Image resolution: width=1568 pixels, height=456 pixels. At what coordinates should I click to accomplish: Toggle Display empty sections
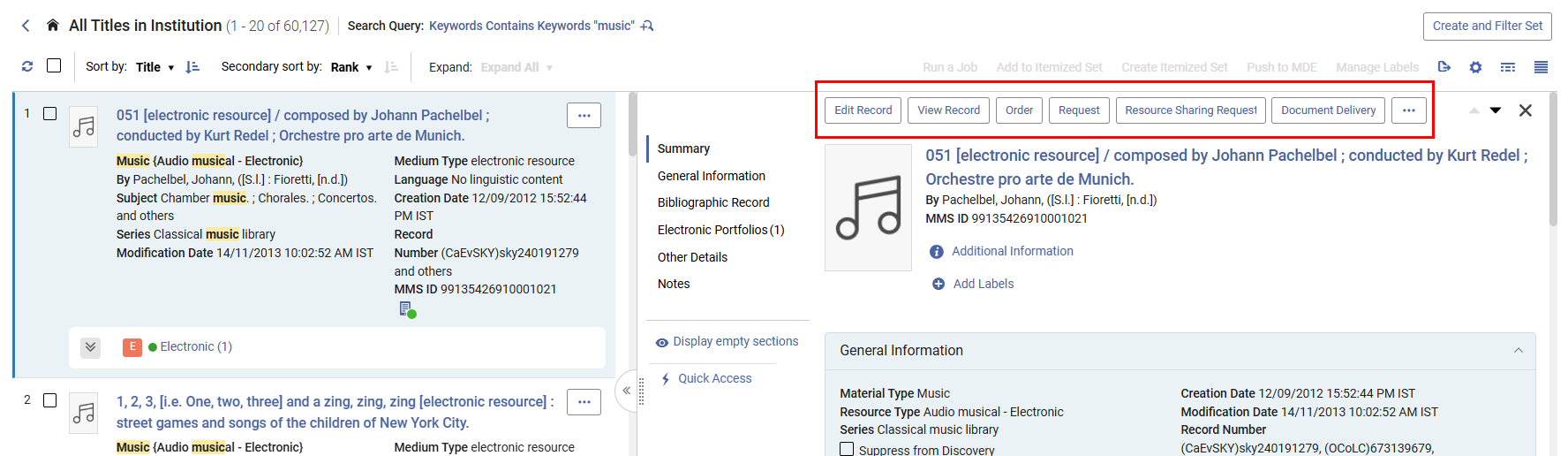[x=727, y=342]
